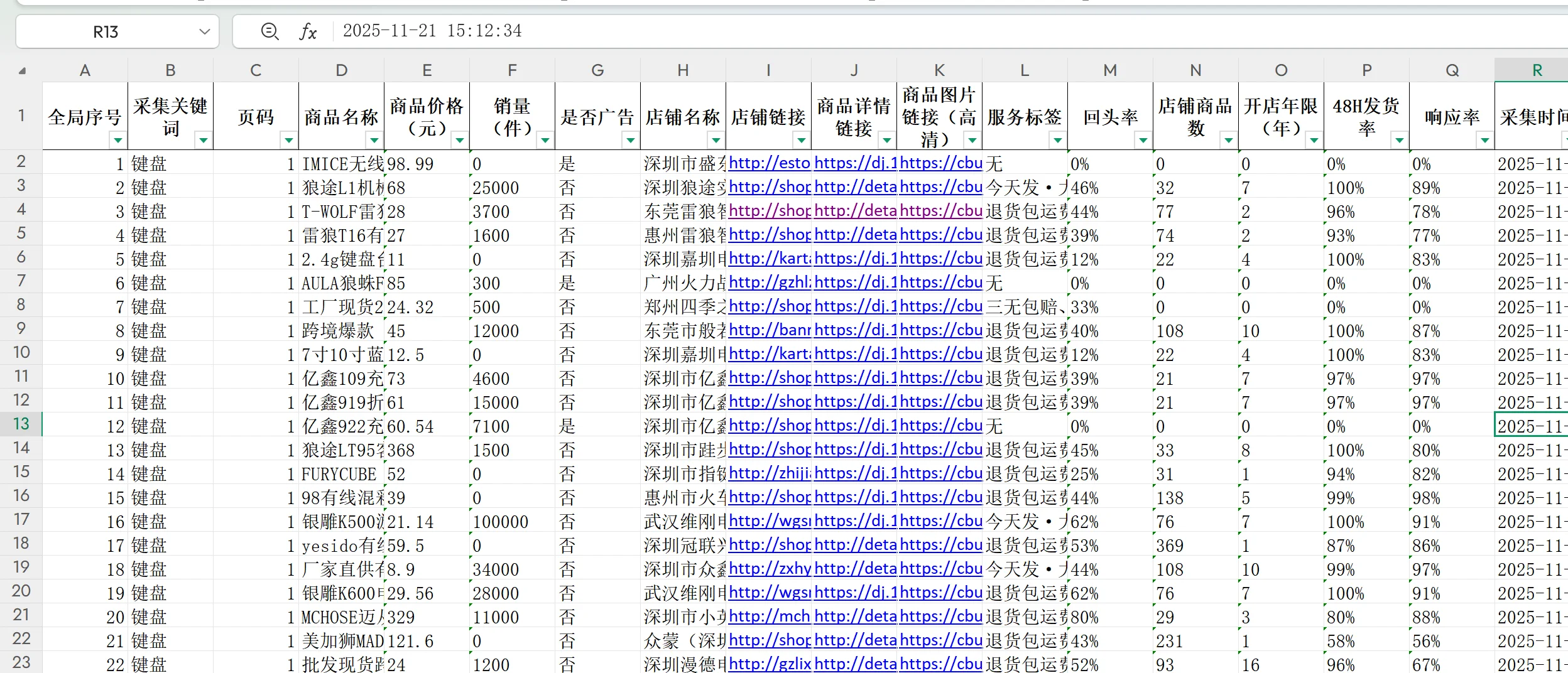Select row 23 header
This screenshot has width=1568, height=673.
[x=21, y=662]
